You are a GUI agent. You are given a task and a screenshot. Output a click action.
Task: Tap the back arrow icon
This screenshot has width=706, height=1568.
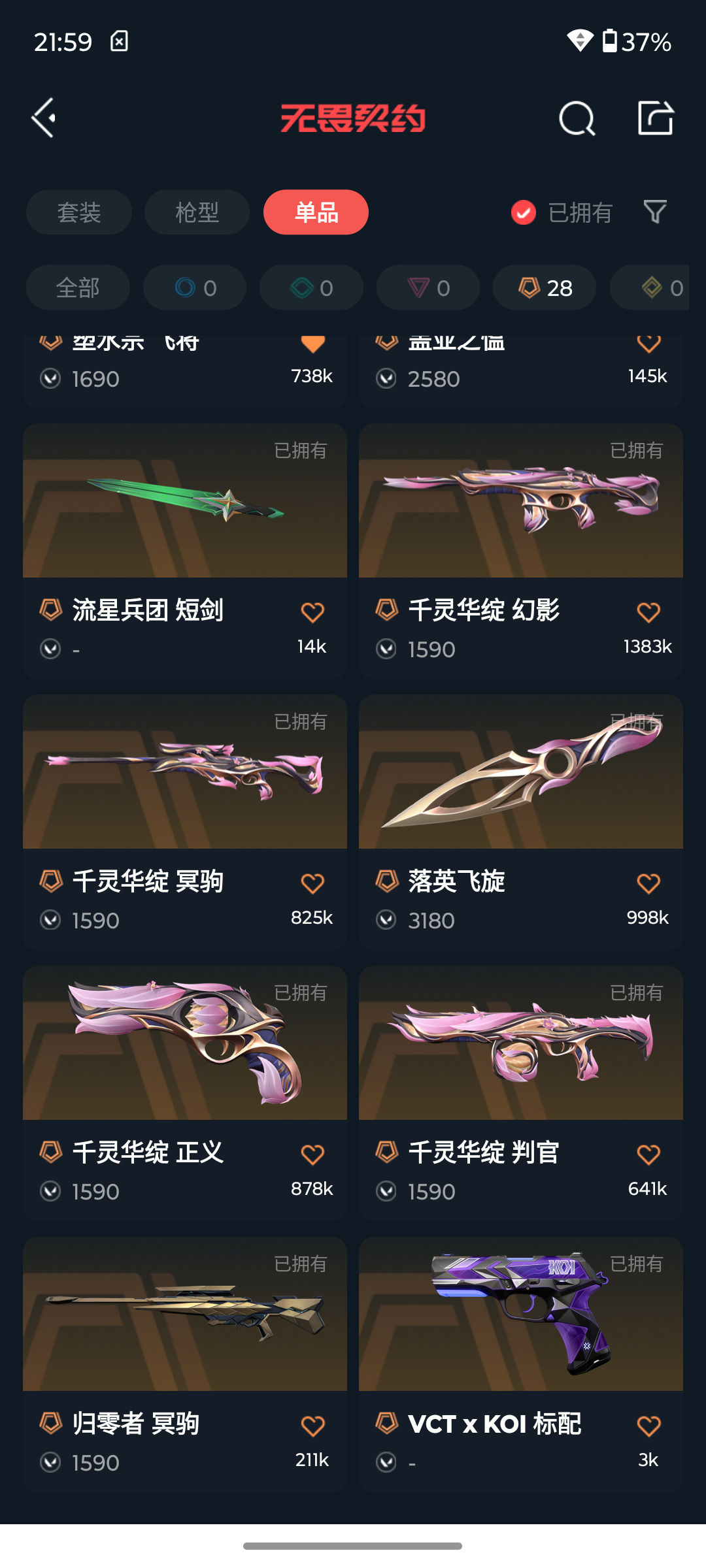click(44, 118)
